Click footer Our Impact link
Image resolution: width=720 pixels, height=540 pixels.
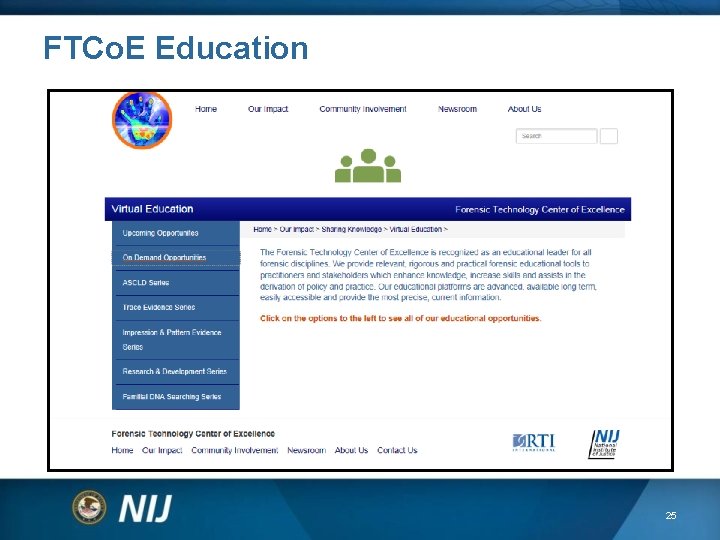click(x=162, y=450)
